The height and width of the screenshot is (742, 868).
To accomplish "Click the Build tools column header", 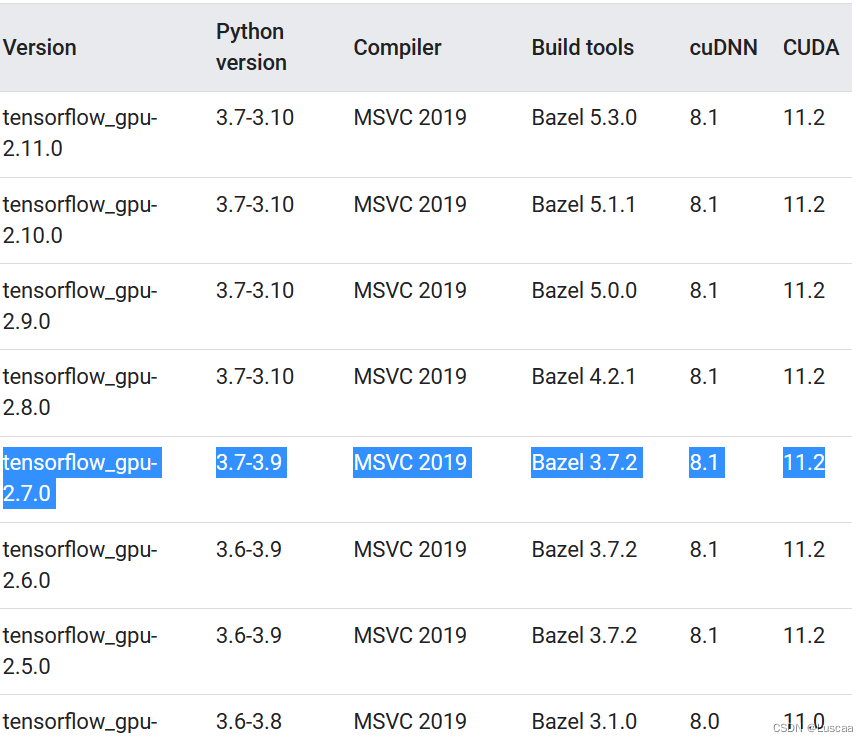I will [582, 48].
